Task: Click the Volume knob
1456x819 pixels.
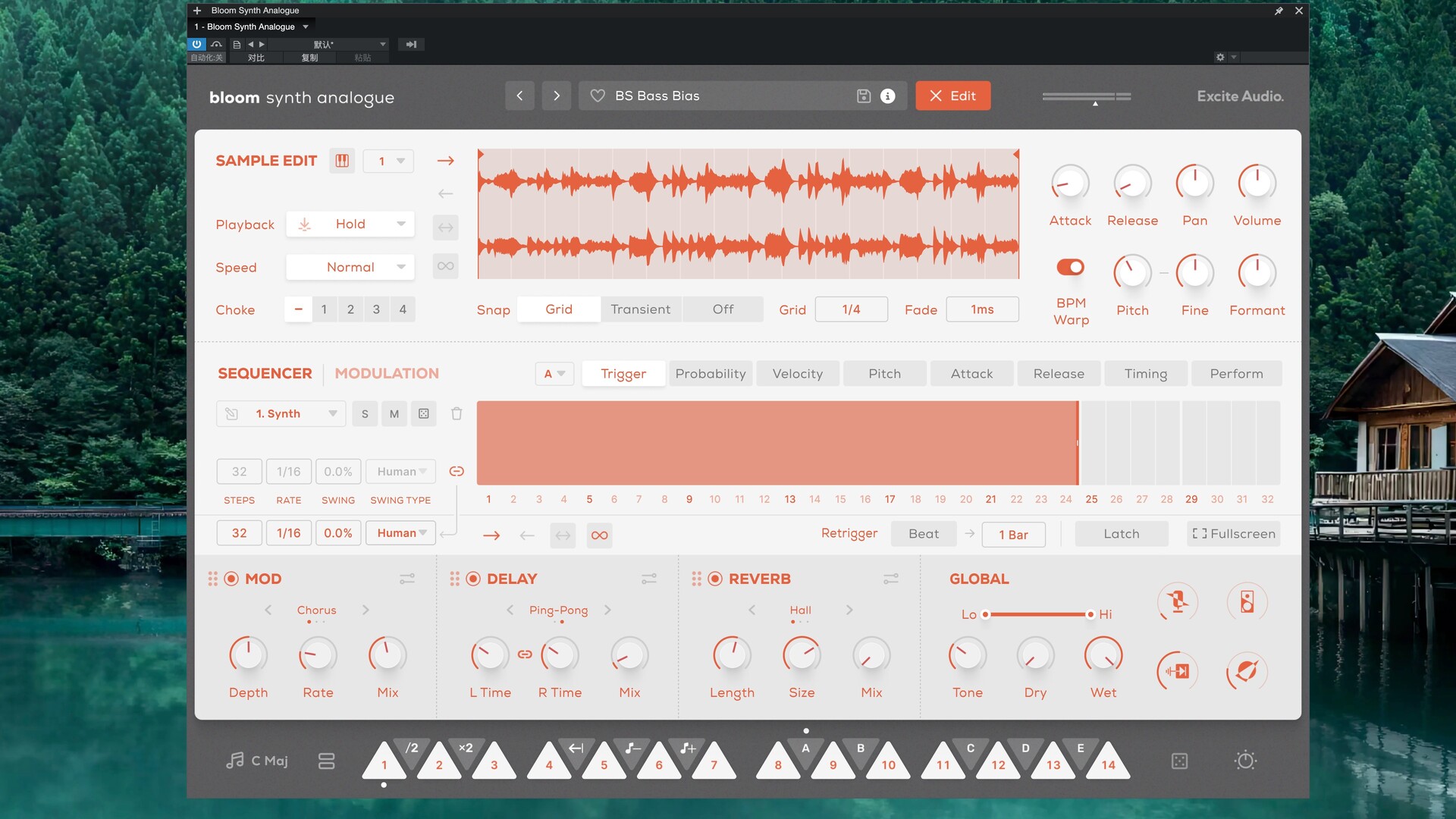Action: point(1257,183)
